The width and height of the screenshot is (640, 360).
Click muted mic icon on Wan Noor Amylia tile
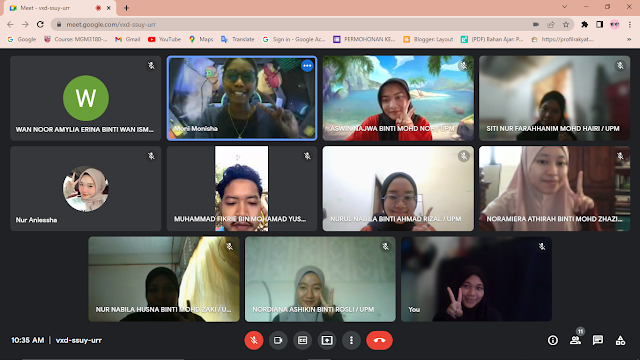(x=151, y=65)
